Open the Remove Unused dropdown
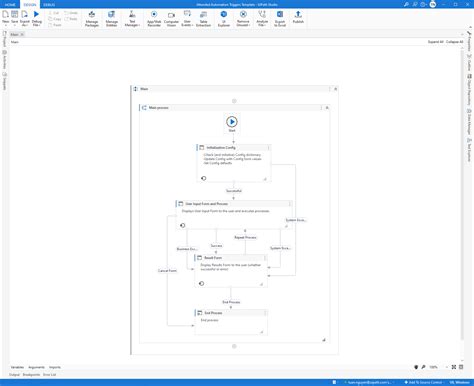The height and width of the screenshot is (386, 474). (243, 18)
